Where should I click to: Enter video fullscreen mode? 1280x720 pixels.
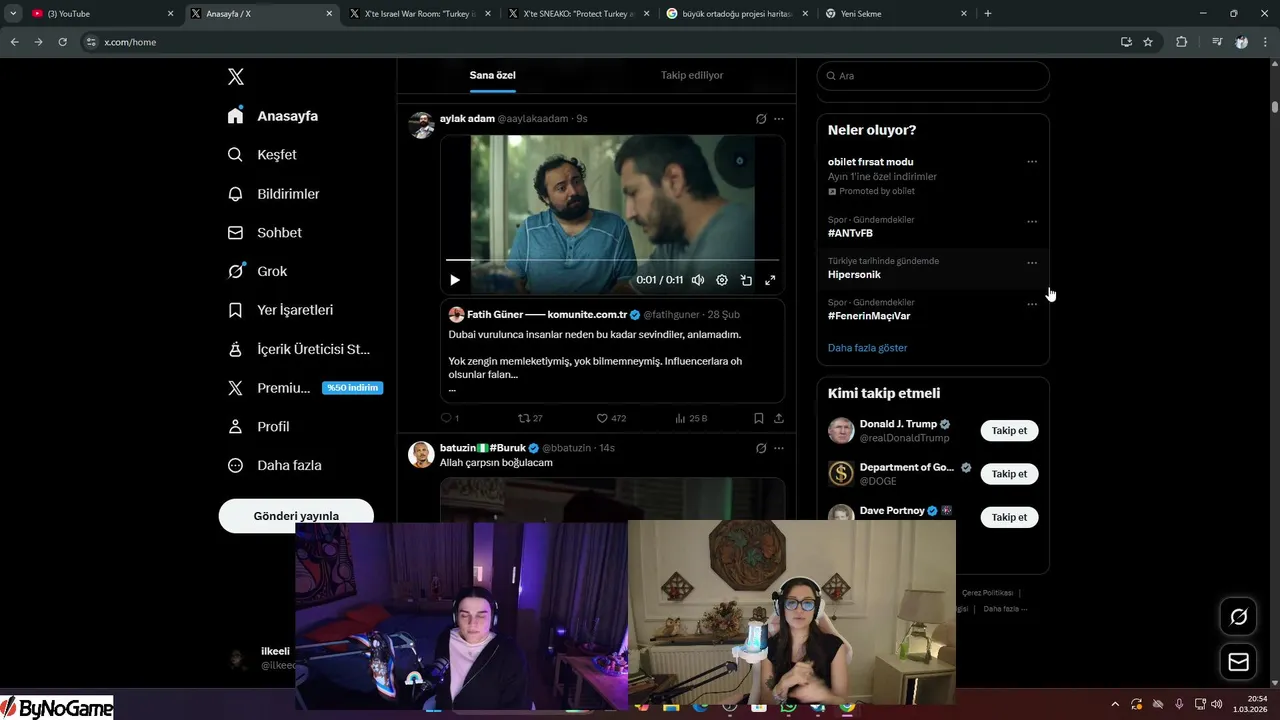click(770, 281)
